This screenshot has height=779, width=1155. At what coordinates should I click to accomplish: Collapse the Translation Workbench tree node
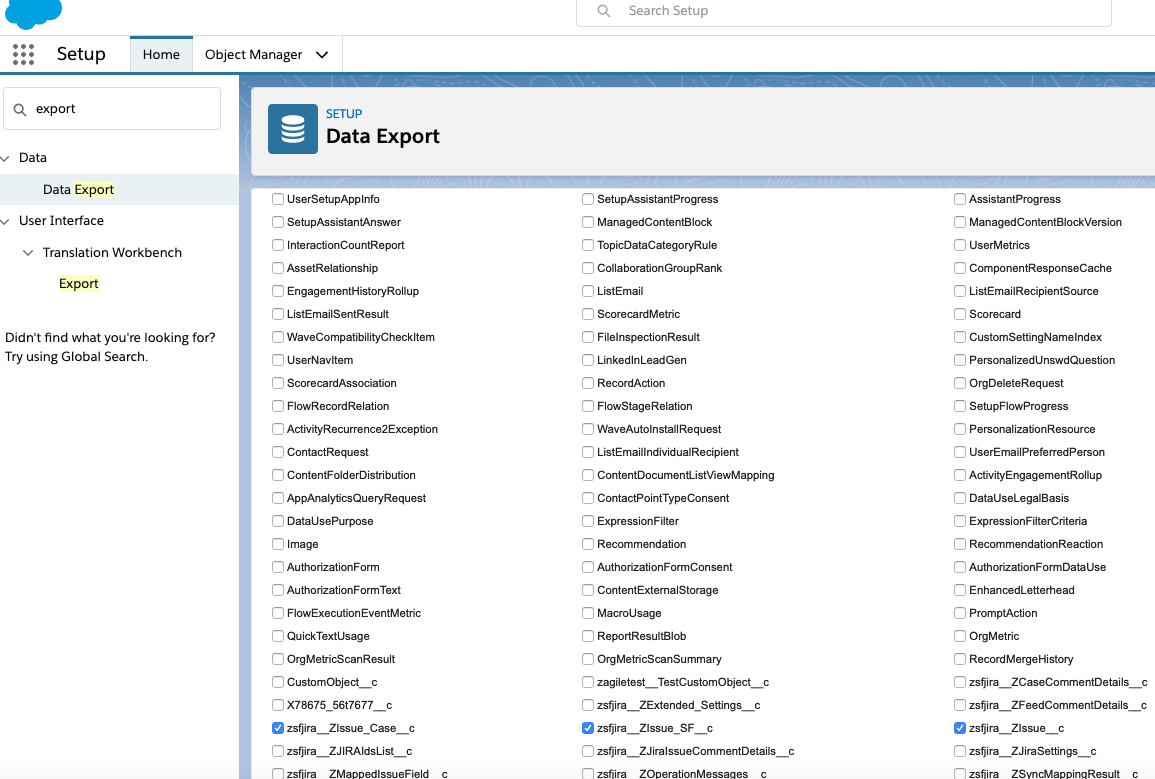(29, 253)
